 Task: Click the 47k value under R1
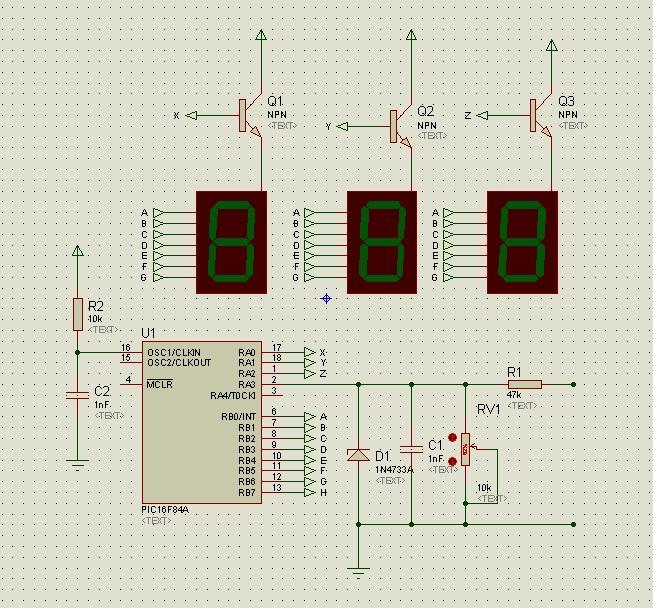pos(514,395)
